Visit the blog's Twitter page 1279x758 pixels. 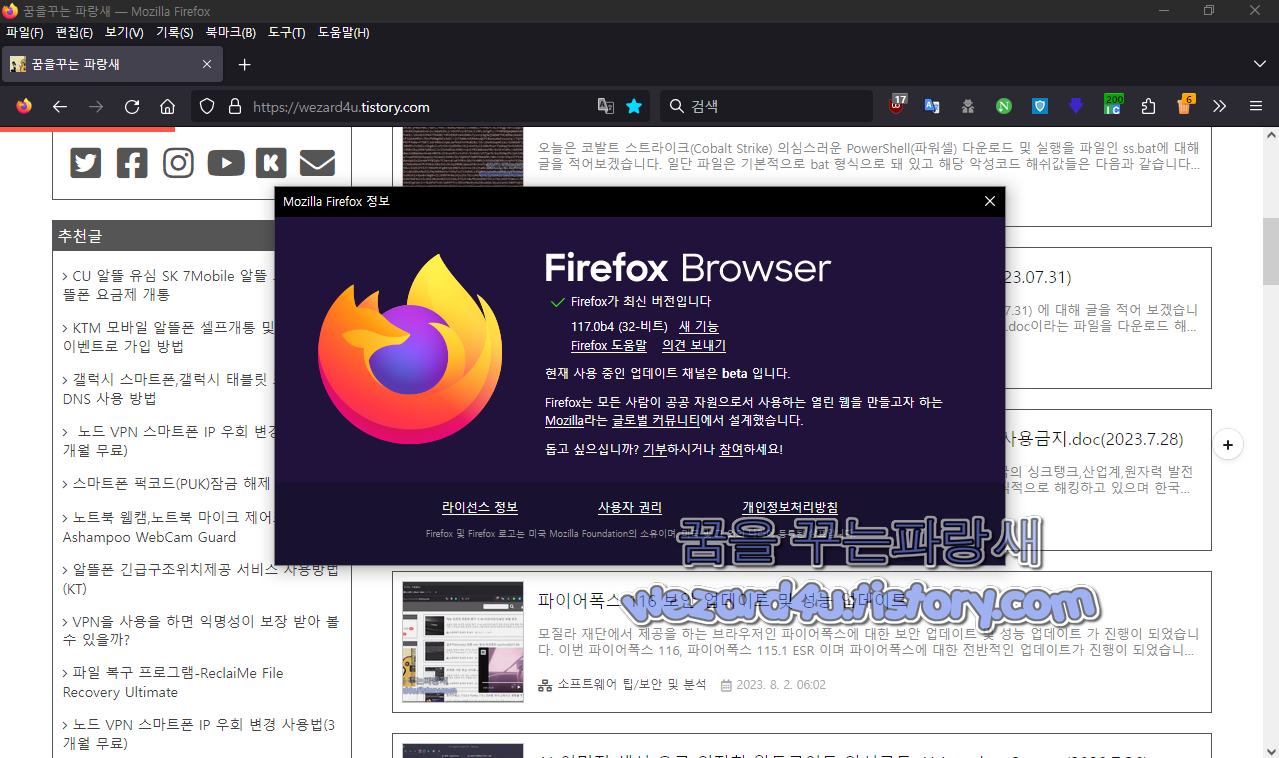pos(86,162)
